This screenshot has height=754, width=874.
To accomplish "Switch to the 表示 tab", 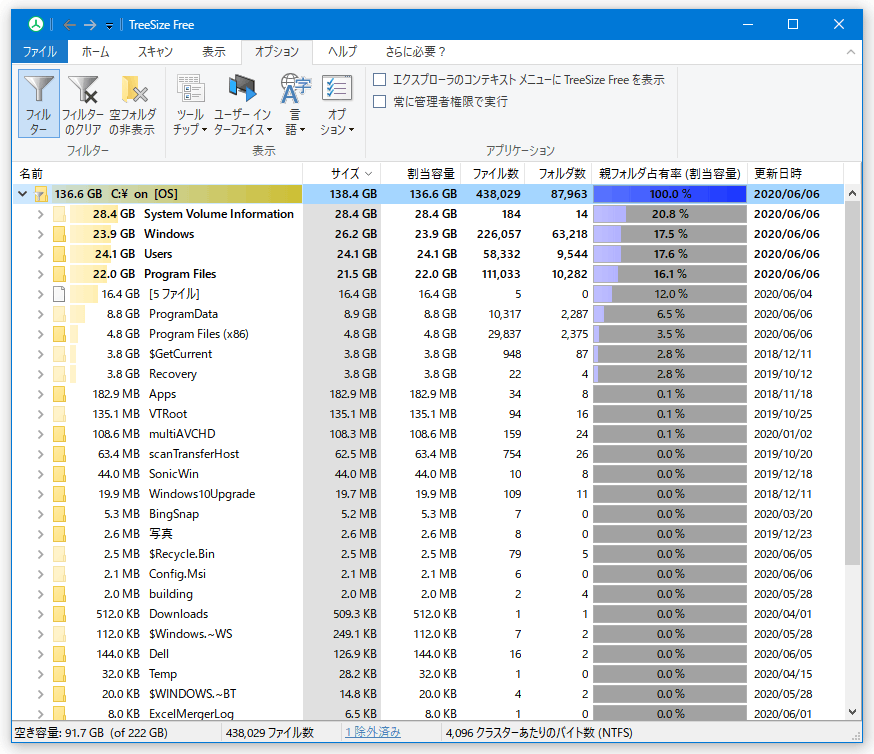I will pyautogui.click(x=214, y=52).
